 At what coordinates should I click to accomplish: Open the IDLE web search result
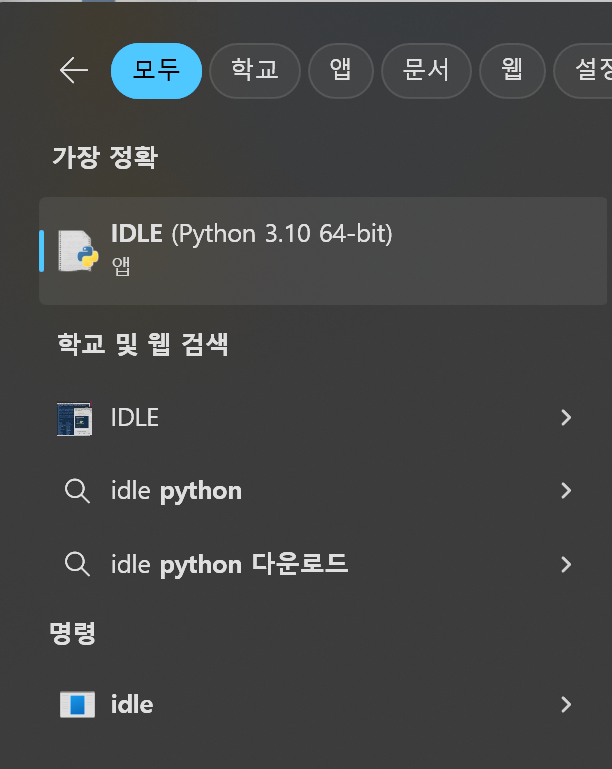coord(314,418)
